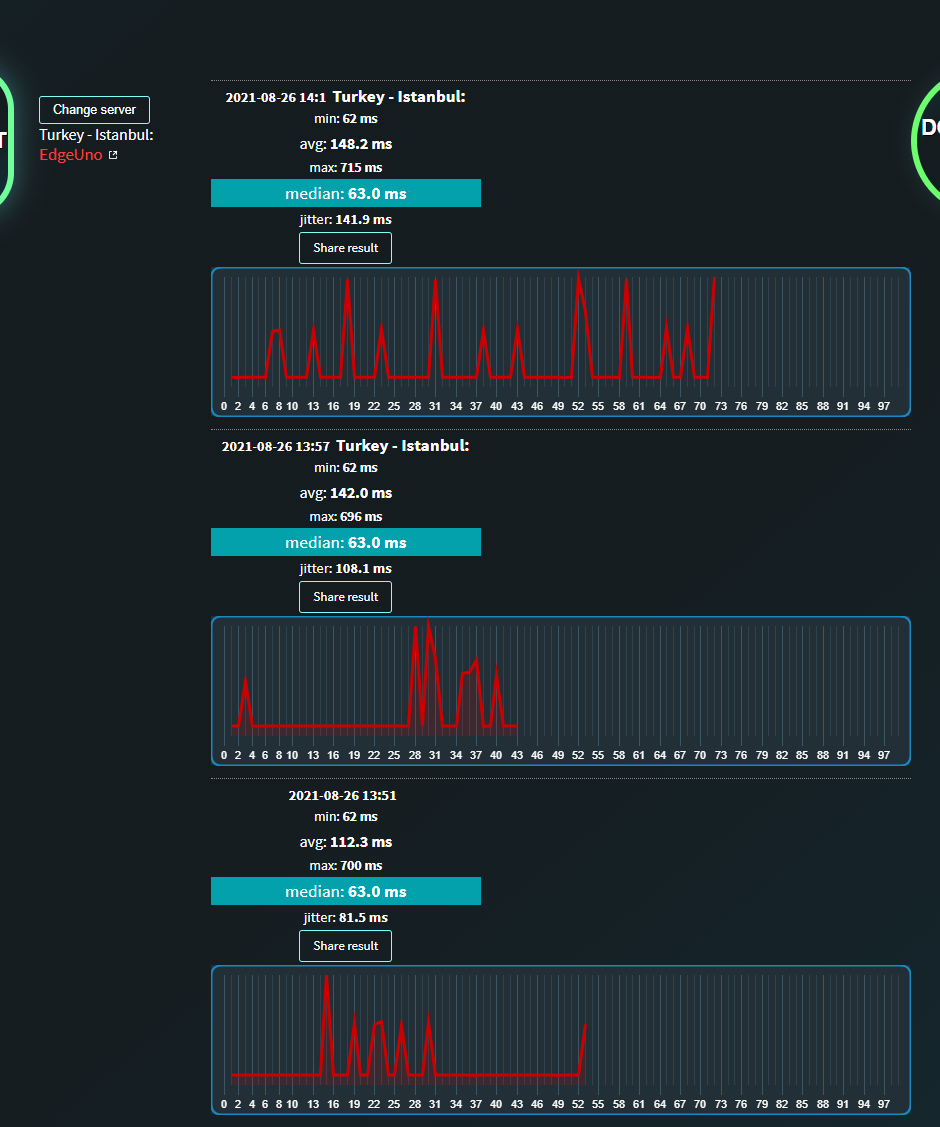Select the 2021-08-26 13:57 Turkey - Istanbul heading
The width and height of the screenshot is (940, 1127).
[x=346, y=446]
